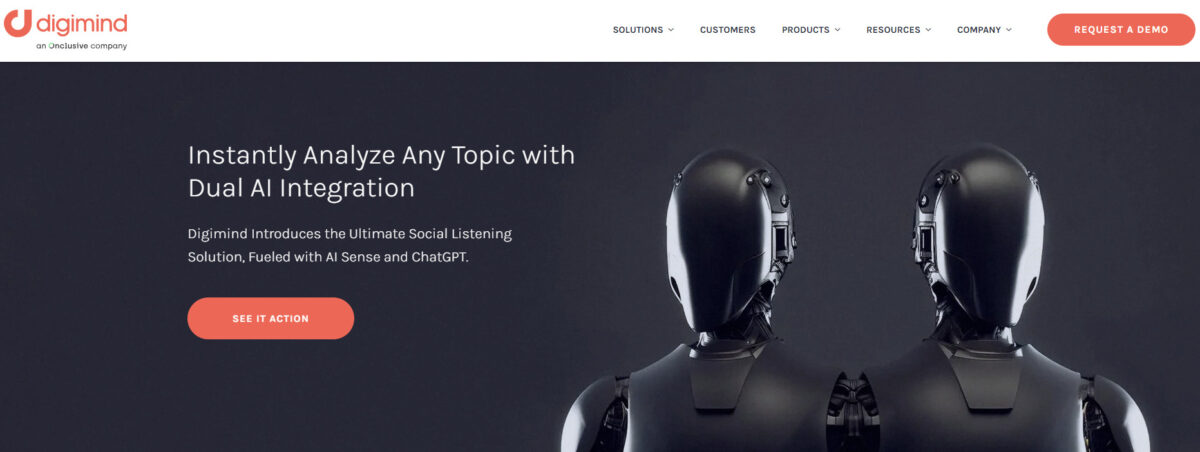Click the See It Action button
The width and height of the screenshot is (1200, 452).
coord(270,318)
